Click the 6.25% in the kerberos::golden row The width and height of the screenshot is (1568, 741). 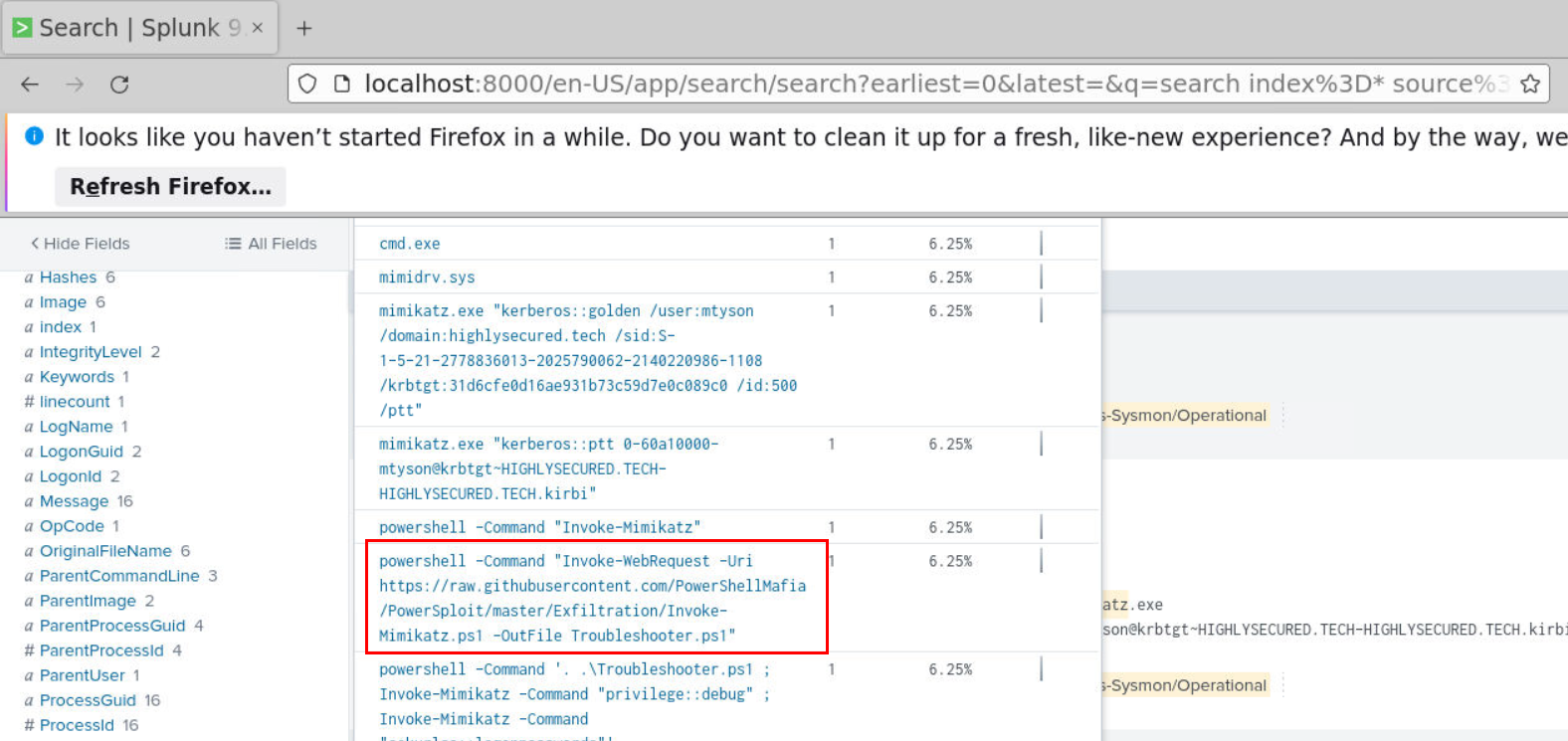coord(950,311)
